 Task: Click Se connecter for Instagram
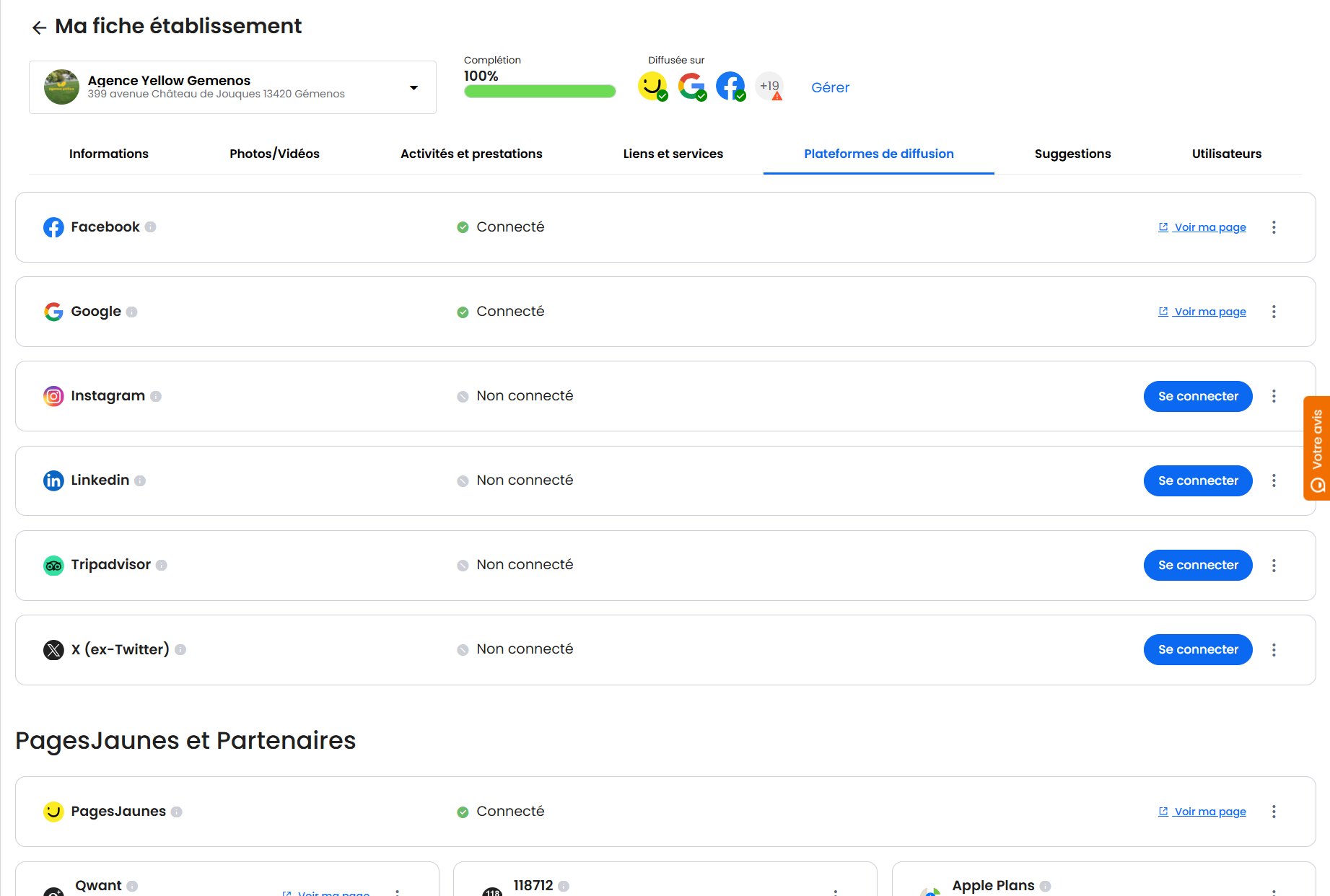[1198, 396]
